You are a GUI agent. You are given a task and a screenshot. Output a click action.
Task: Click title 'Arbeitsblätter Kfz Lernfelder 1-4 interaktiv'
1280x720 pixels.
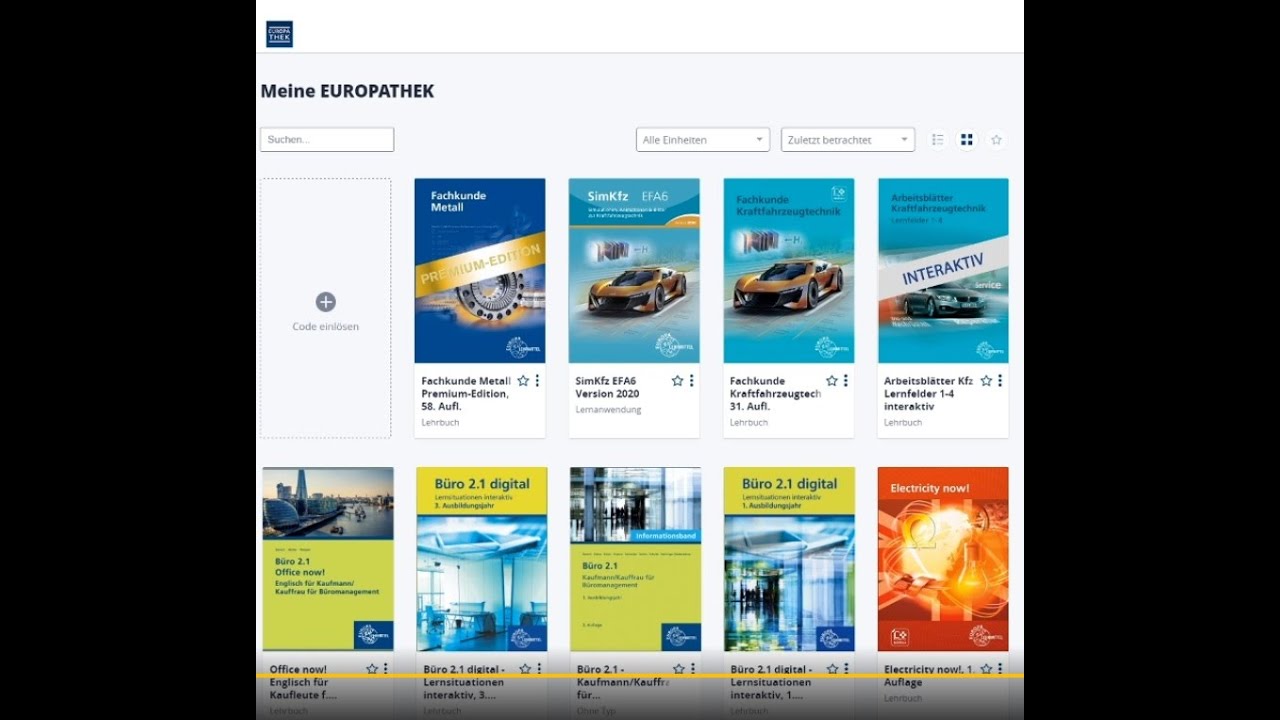coord(929,394)
